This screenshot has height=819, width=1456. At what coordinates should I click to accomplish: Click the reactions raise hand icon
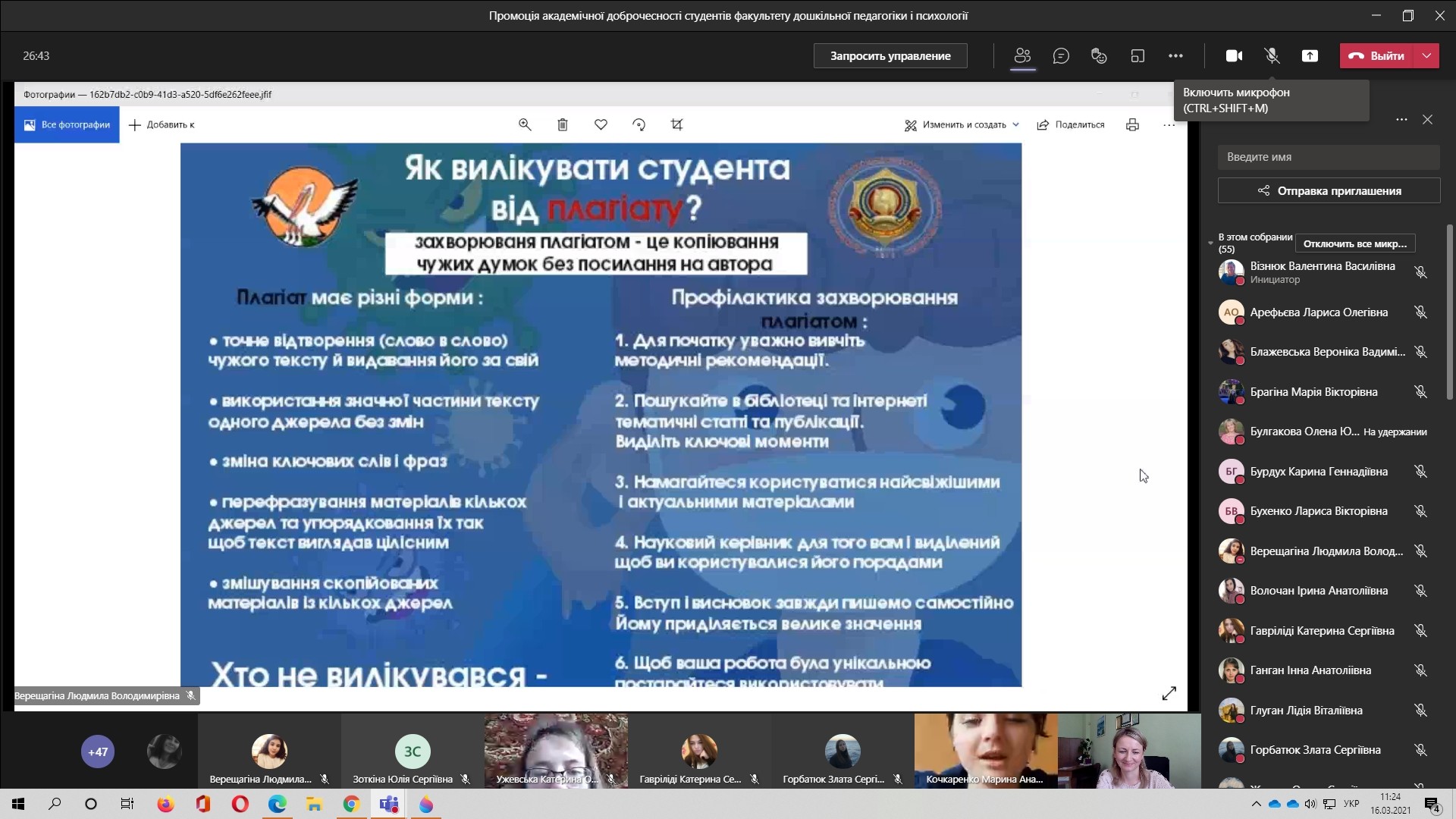(1099, 55)
